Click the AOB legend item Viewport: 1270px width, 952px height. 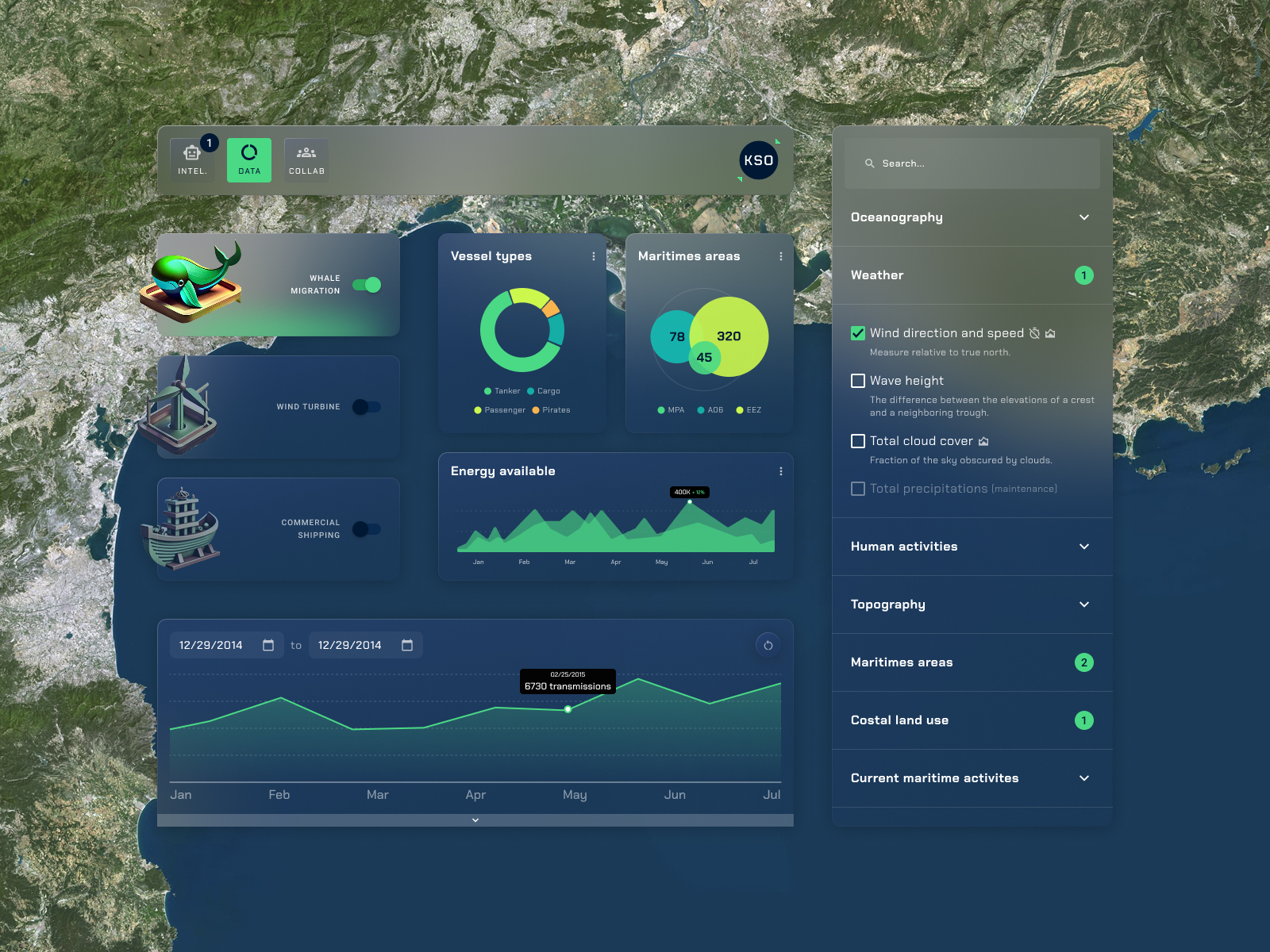click(710, 410)
